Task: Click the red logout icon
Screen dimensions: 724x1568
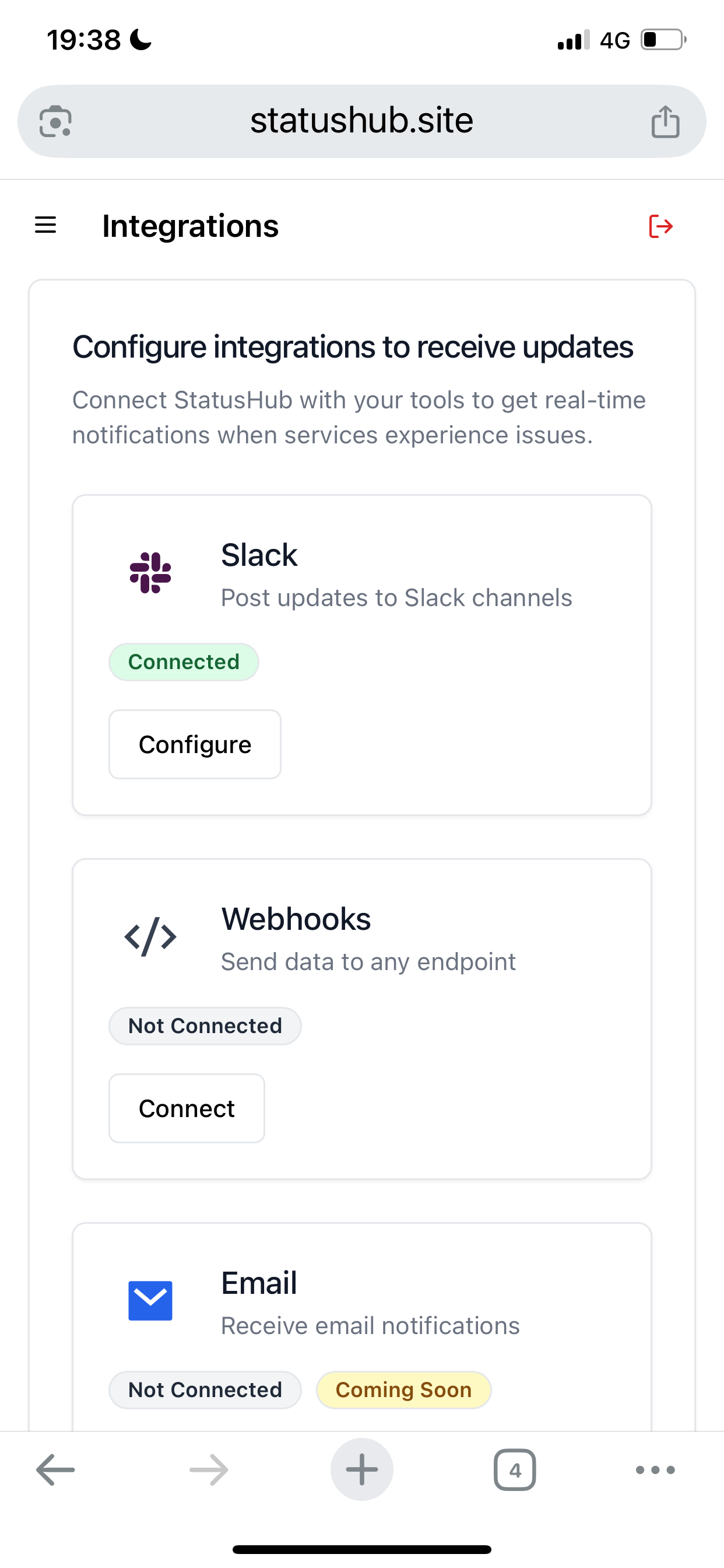Action: click(x=660, y=226)
